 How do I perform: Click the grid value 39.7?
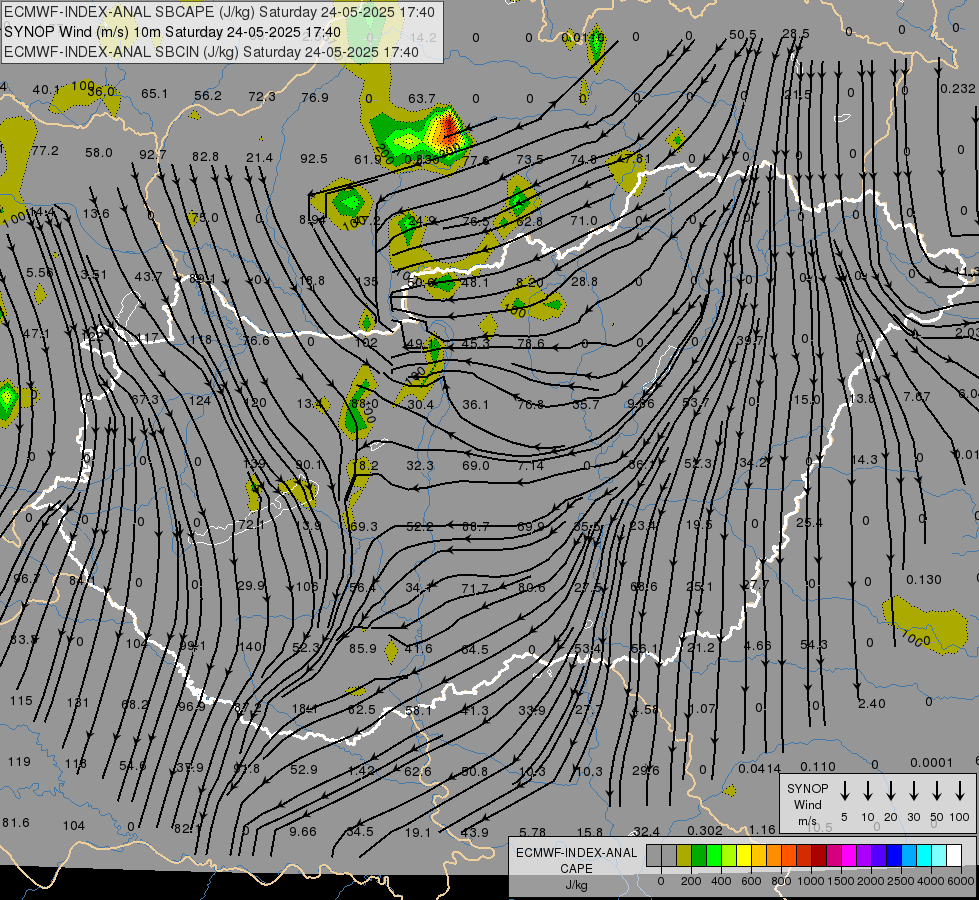[750, 340]
